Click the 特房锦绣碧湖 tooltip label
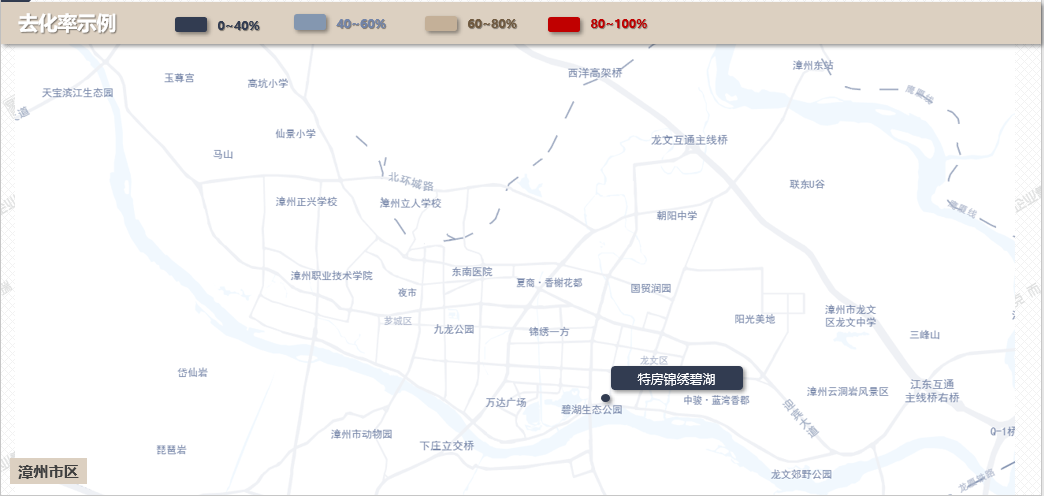1044x496 pixels. [x=677, y=378]
